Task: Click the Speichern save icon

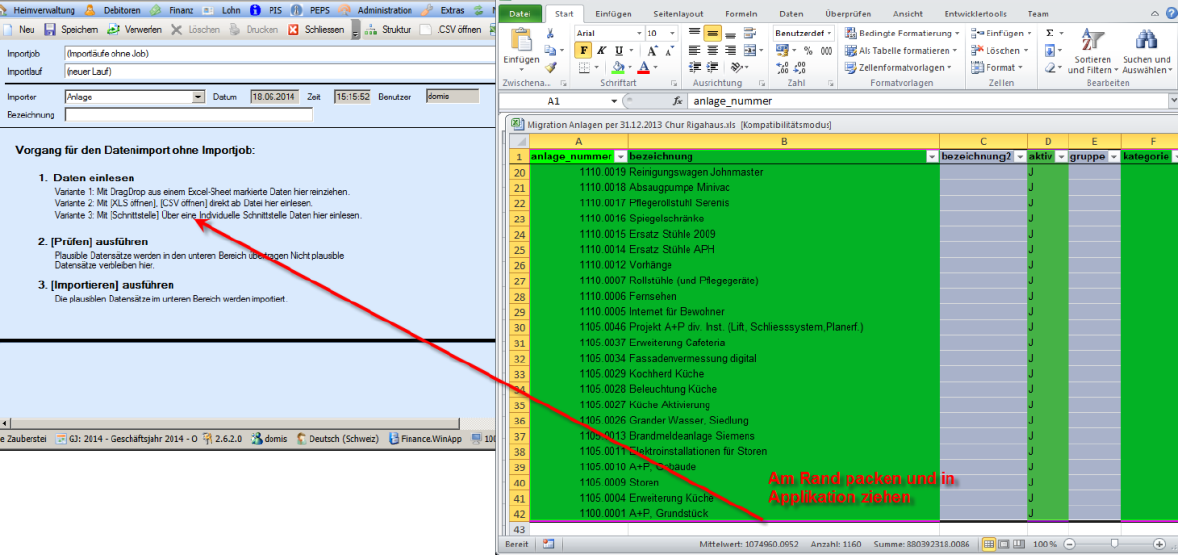Action: [50, 30]
